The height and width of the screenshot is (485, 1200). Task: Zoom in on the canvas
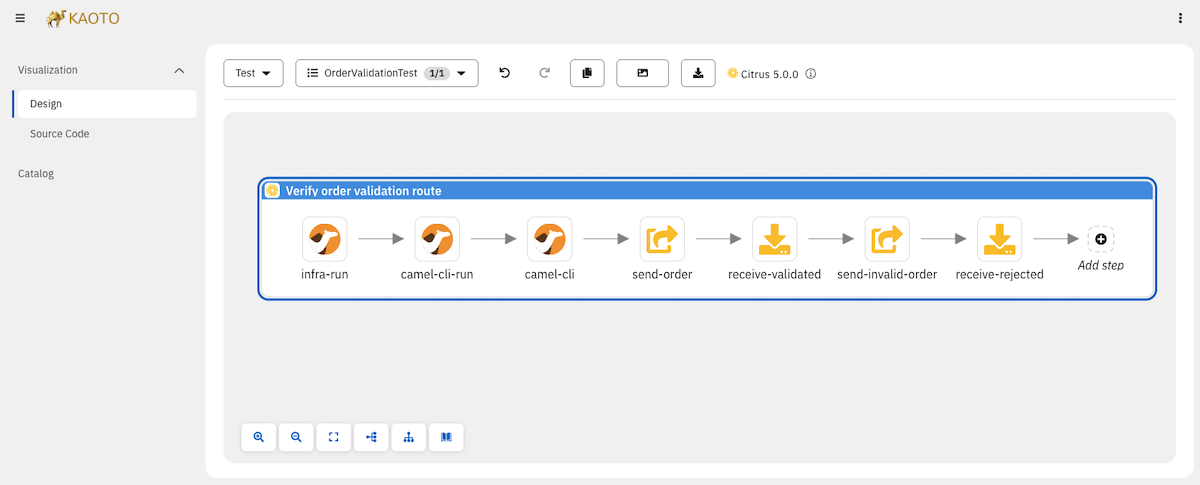click(259, 437)
